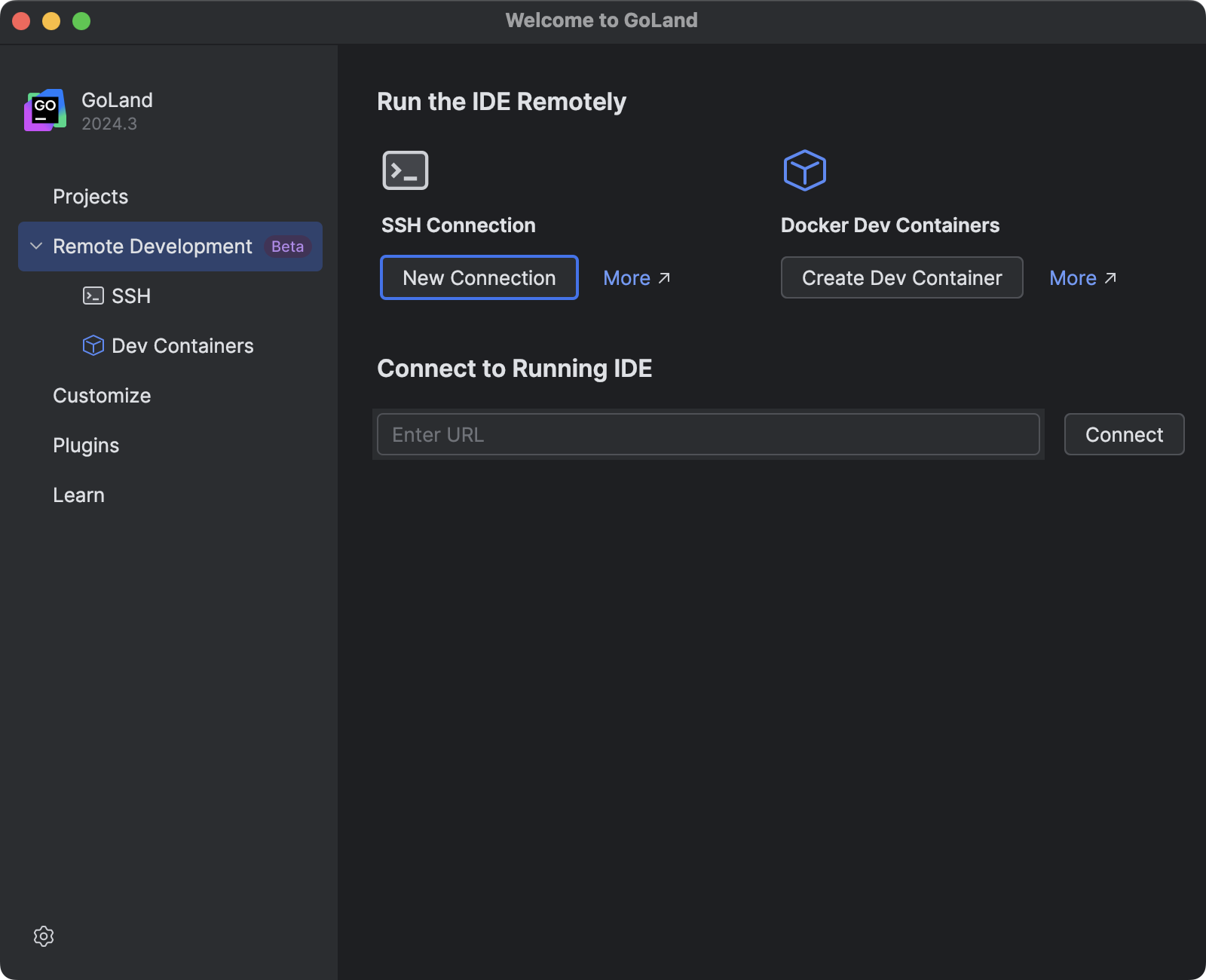This screenshot has width=1206, height=980.
Task: Open the Learn section
Action: point(78,495)
